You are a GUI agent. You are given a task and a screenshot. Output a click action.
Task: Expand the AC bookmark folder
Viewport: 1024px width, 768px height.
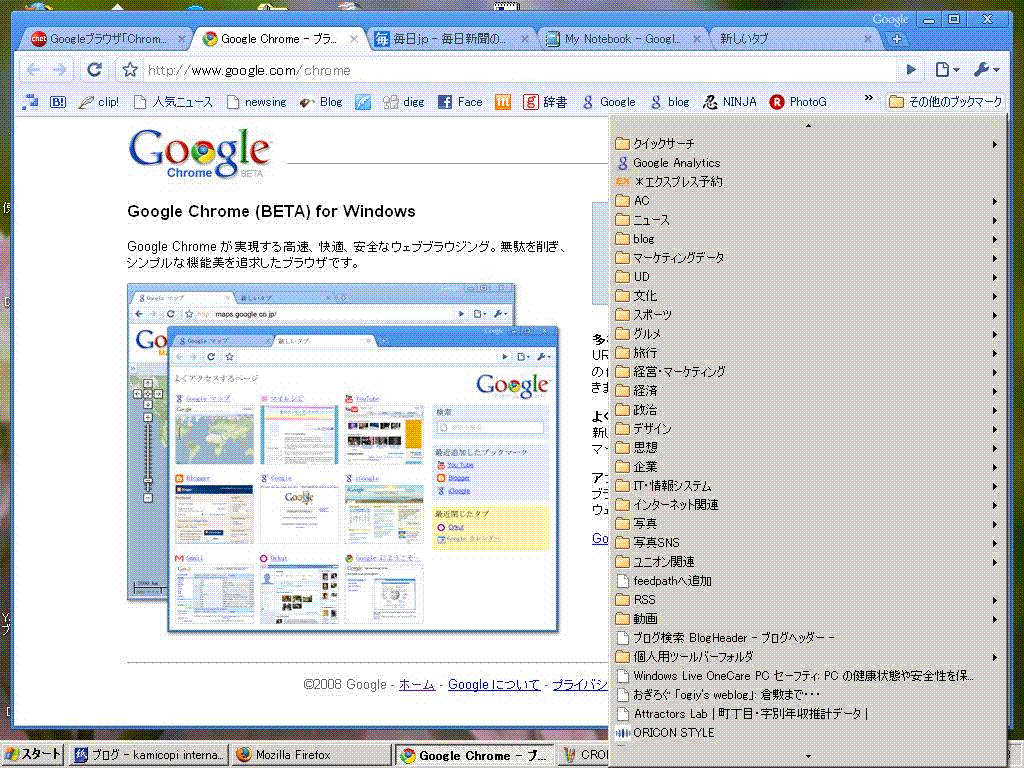(x=807, y=200)
